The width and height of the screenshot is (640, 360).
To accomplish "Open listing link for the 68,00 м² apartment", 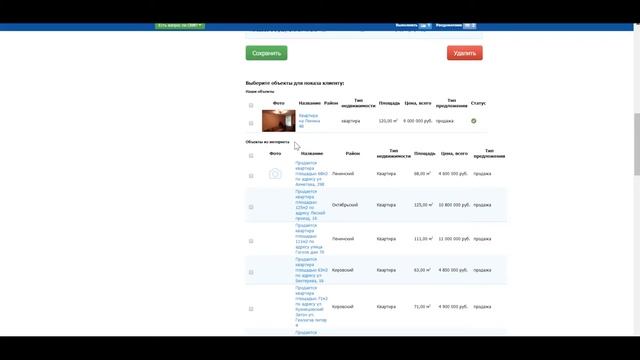I will pos(311,174).
